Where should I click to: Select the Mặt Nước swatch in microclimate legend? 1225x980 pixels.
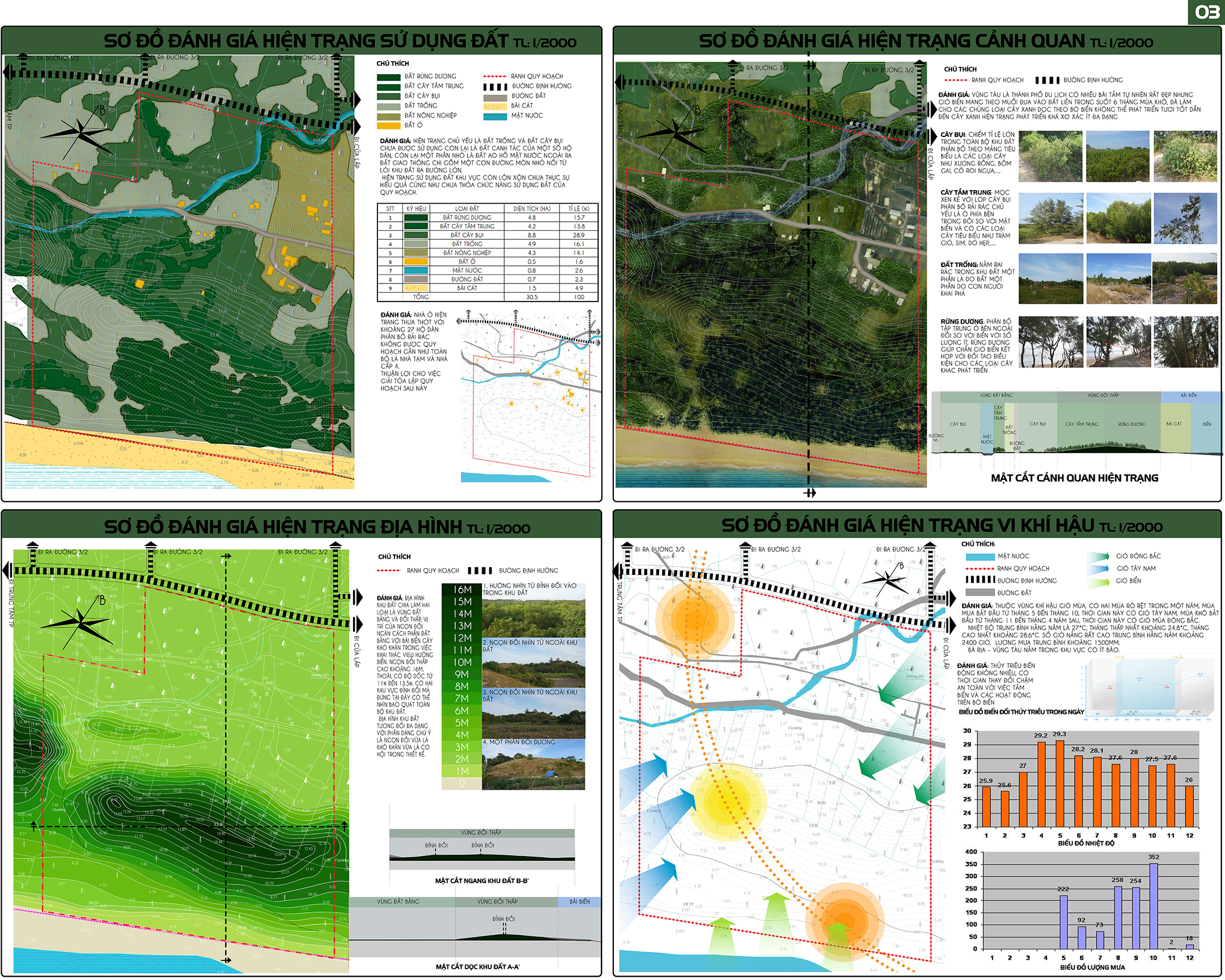(979, 557)
